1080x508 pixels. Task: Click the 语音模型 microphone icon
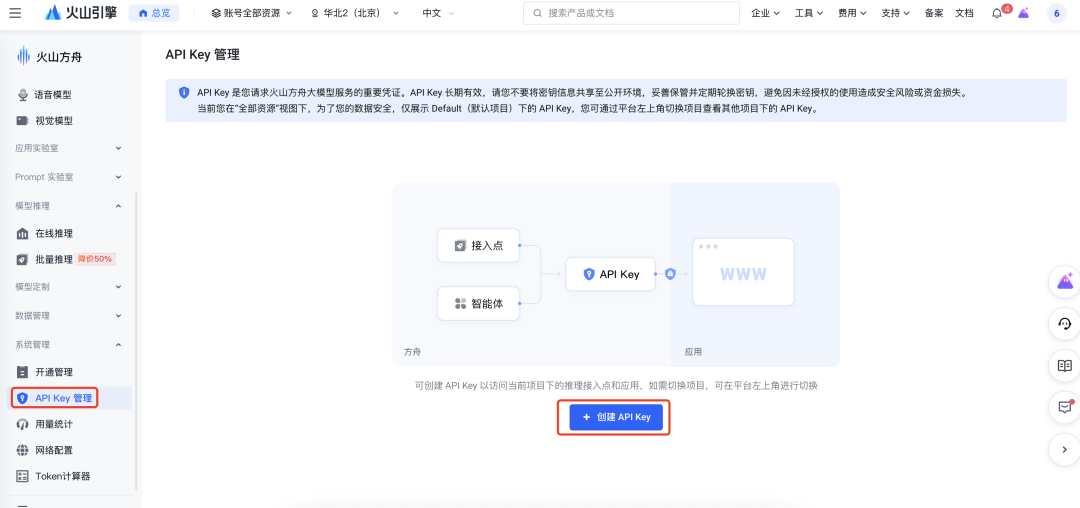point(23,94)
